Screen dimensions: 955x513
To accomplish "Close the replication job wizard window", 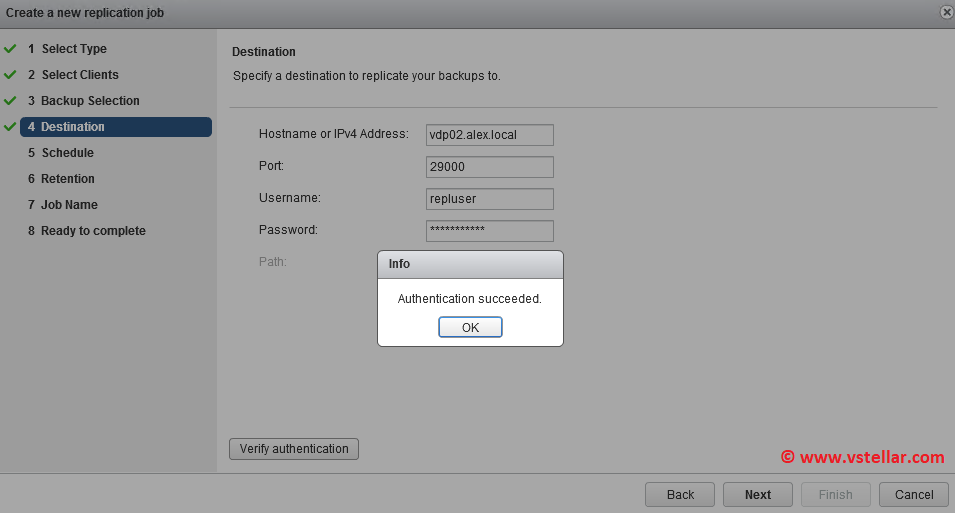I will point(946,12).
